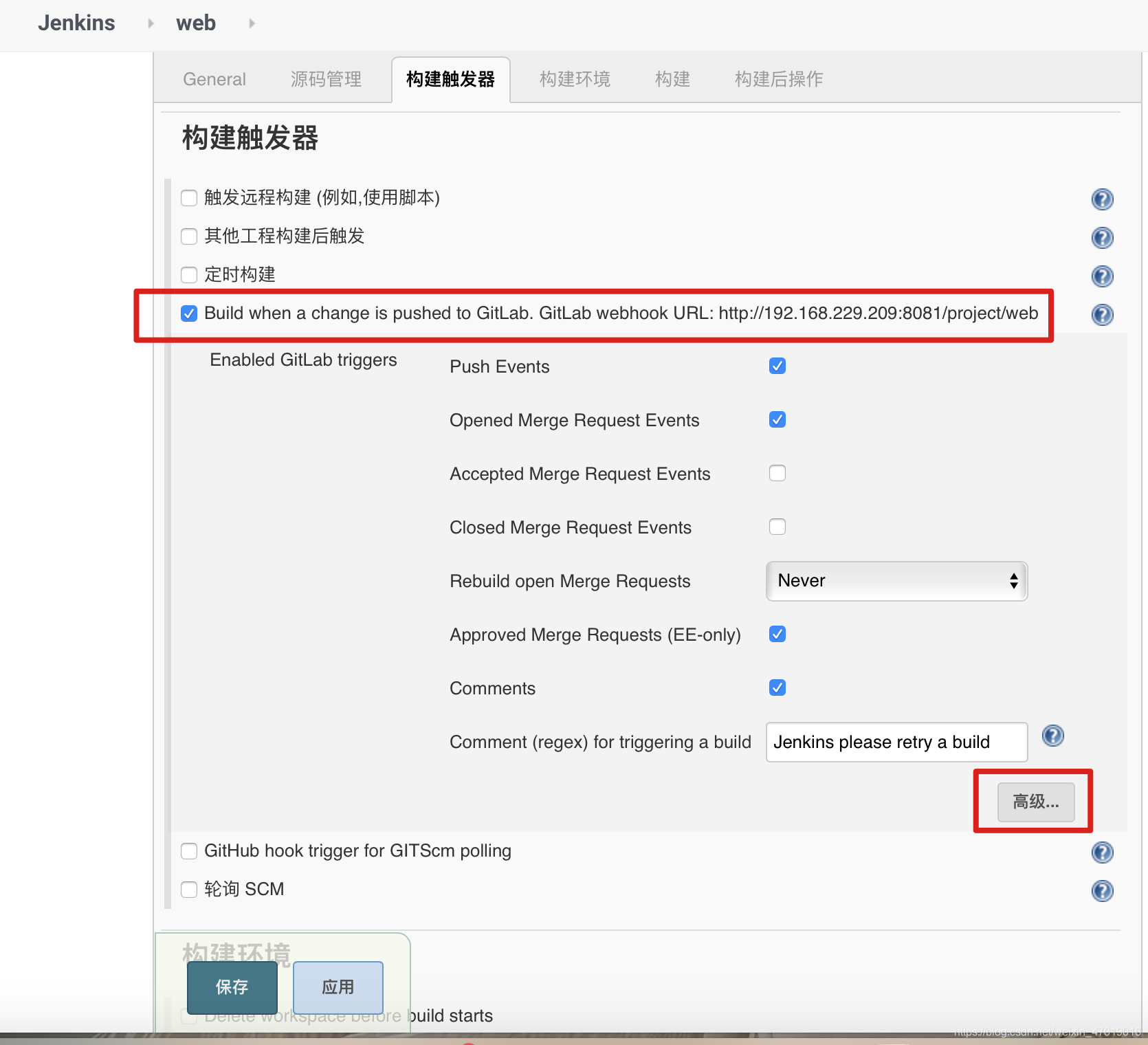
Task: Click Comment (regex) for triggering a build label
Action: pyautogui.click(x=600, y=742)
